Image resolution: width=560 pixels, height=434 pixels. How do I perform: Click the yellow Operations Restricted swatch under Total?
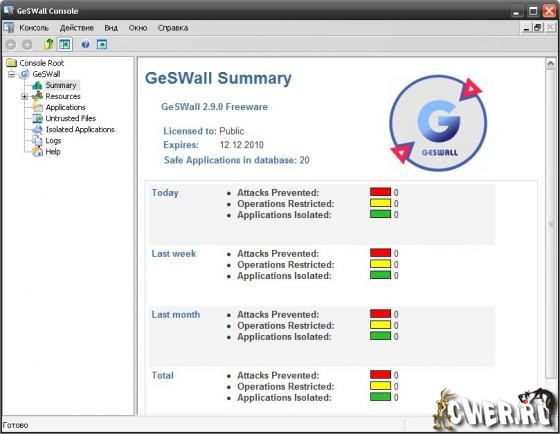point(380,385)
